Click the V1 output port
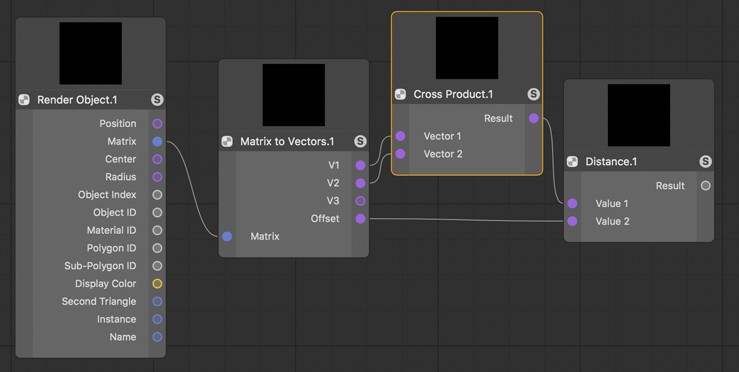This screenshot has height=372, width=739. (361, 165)
